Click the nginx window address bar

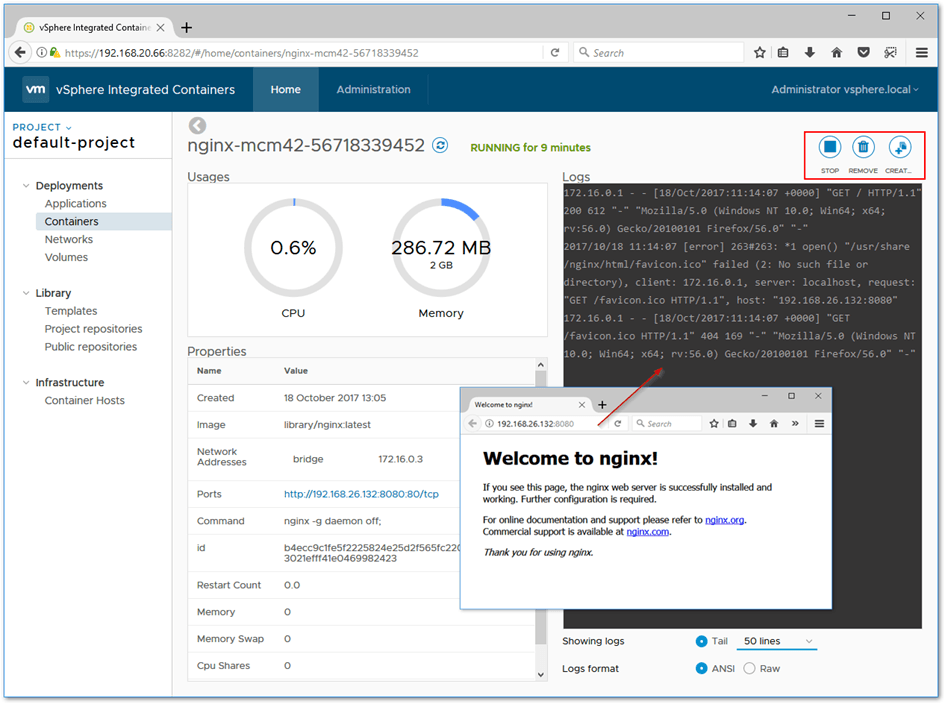[545, 423]
